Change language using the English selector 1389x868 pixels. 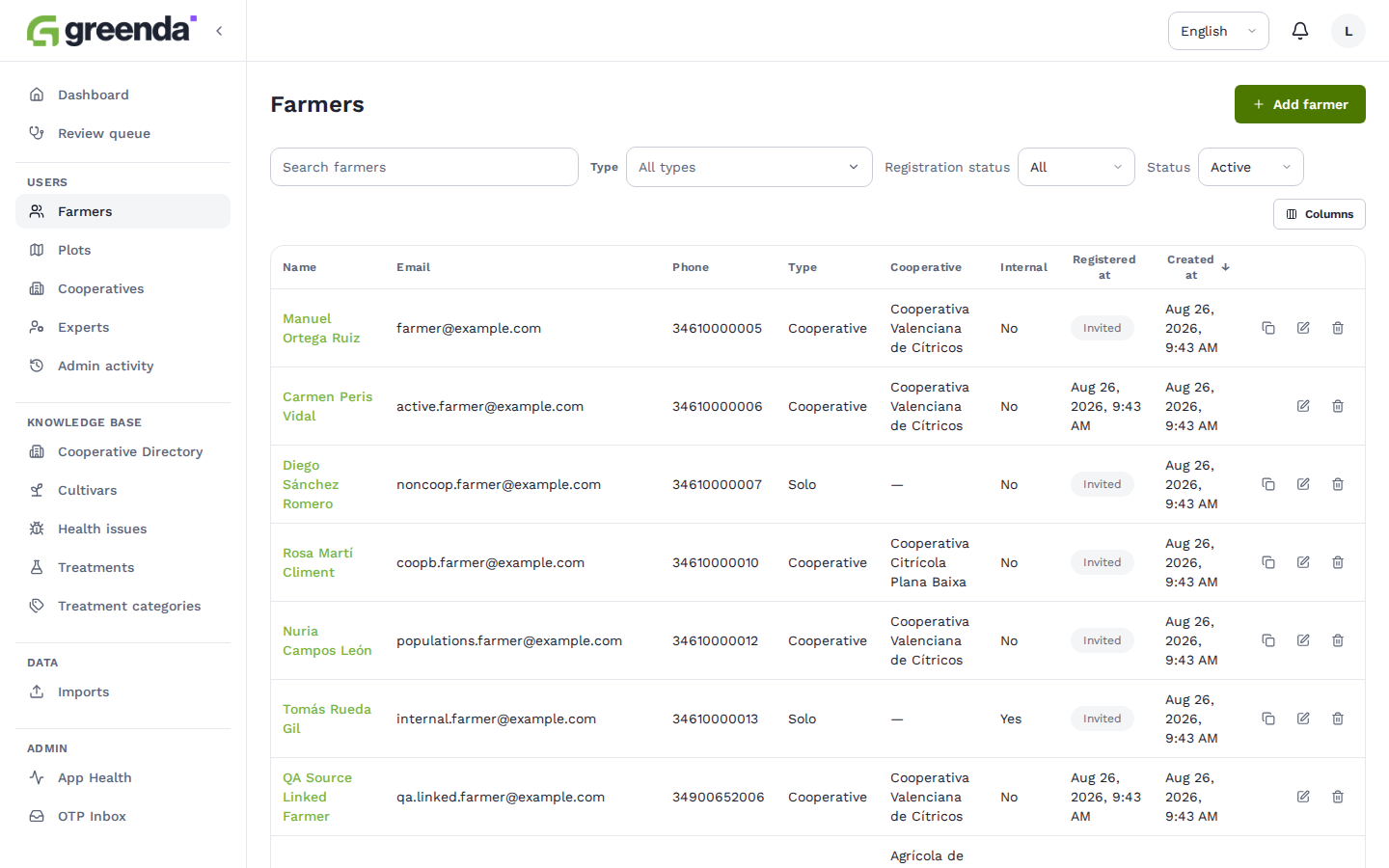click(x=1218, y=31)
